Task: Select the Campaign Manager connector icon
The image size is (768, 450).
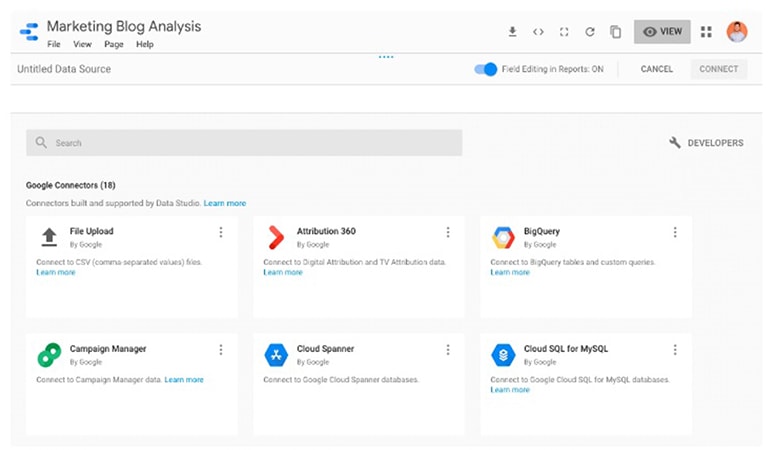Action: coord(49,355)
